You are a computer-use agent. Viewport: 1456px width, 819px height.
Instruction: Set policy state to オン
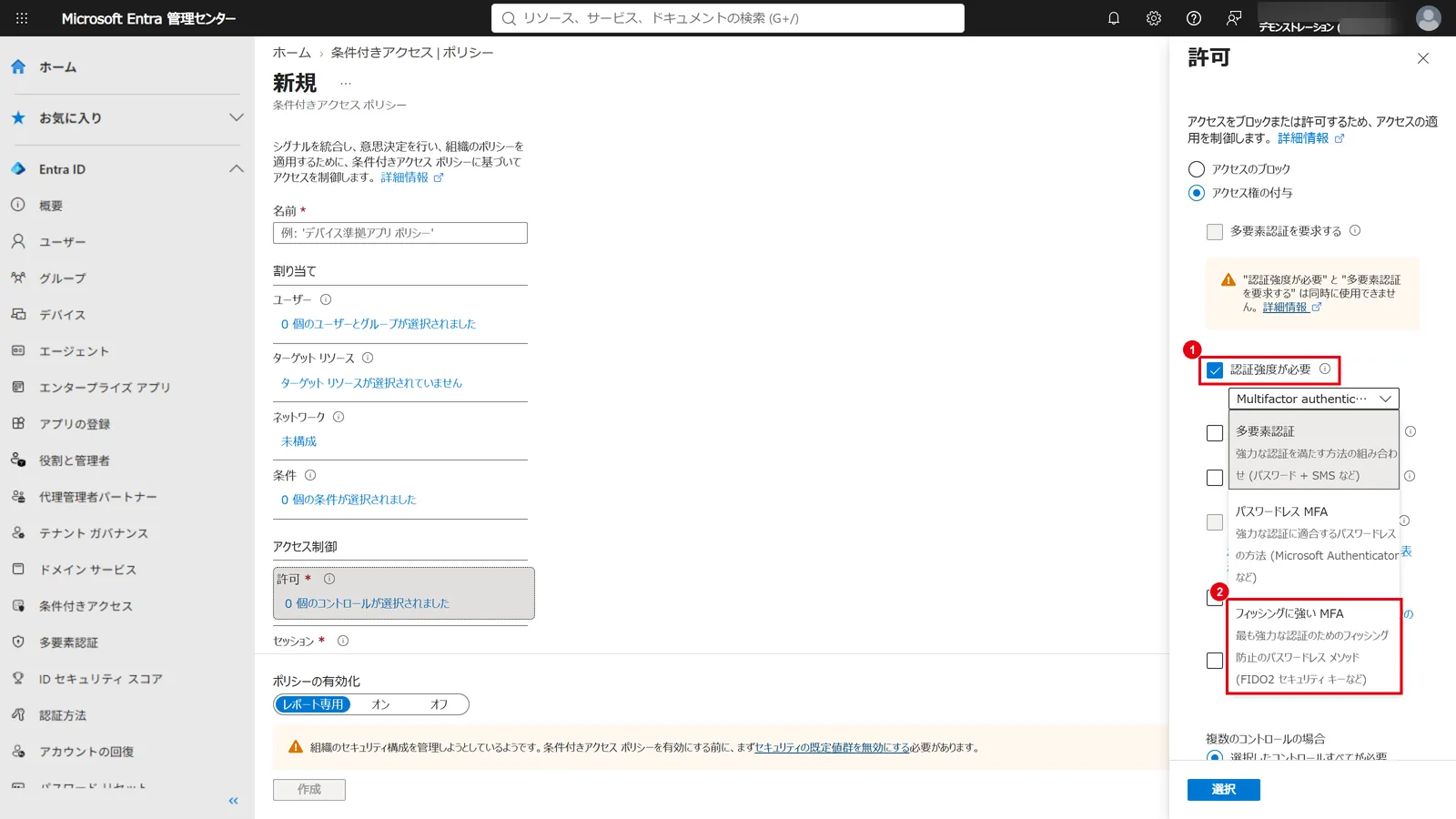[380, 704]
